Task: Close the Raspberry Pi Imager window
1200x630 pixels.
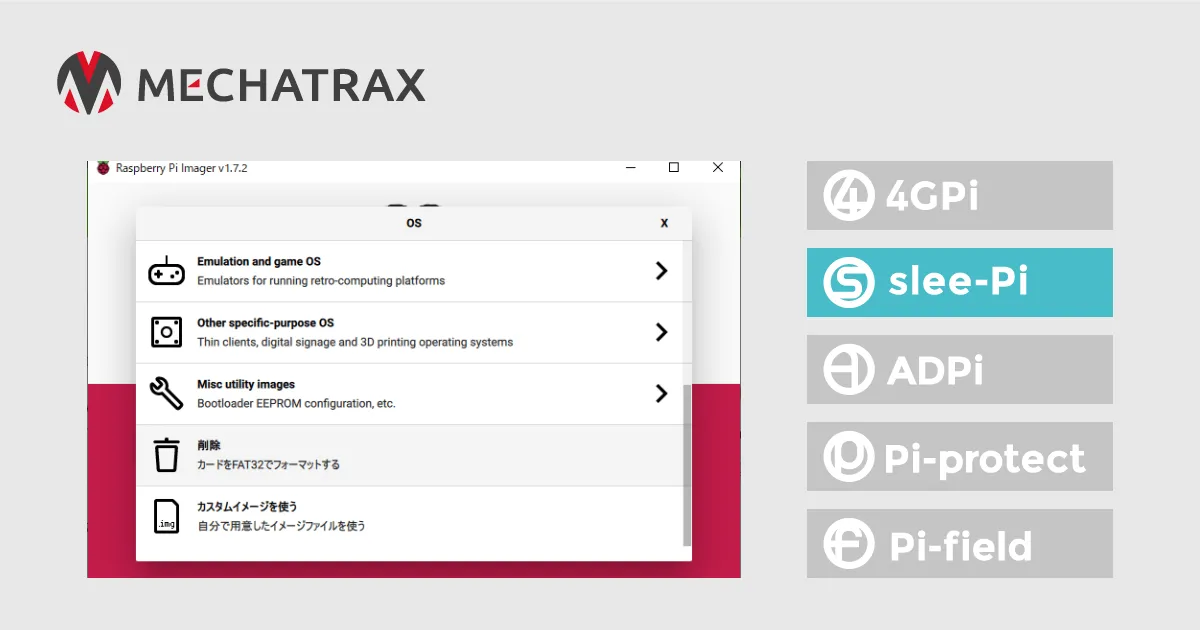Action: tap(717, 168)
